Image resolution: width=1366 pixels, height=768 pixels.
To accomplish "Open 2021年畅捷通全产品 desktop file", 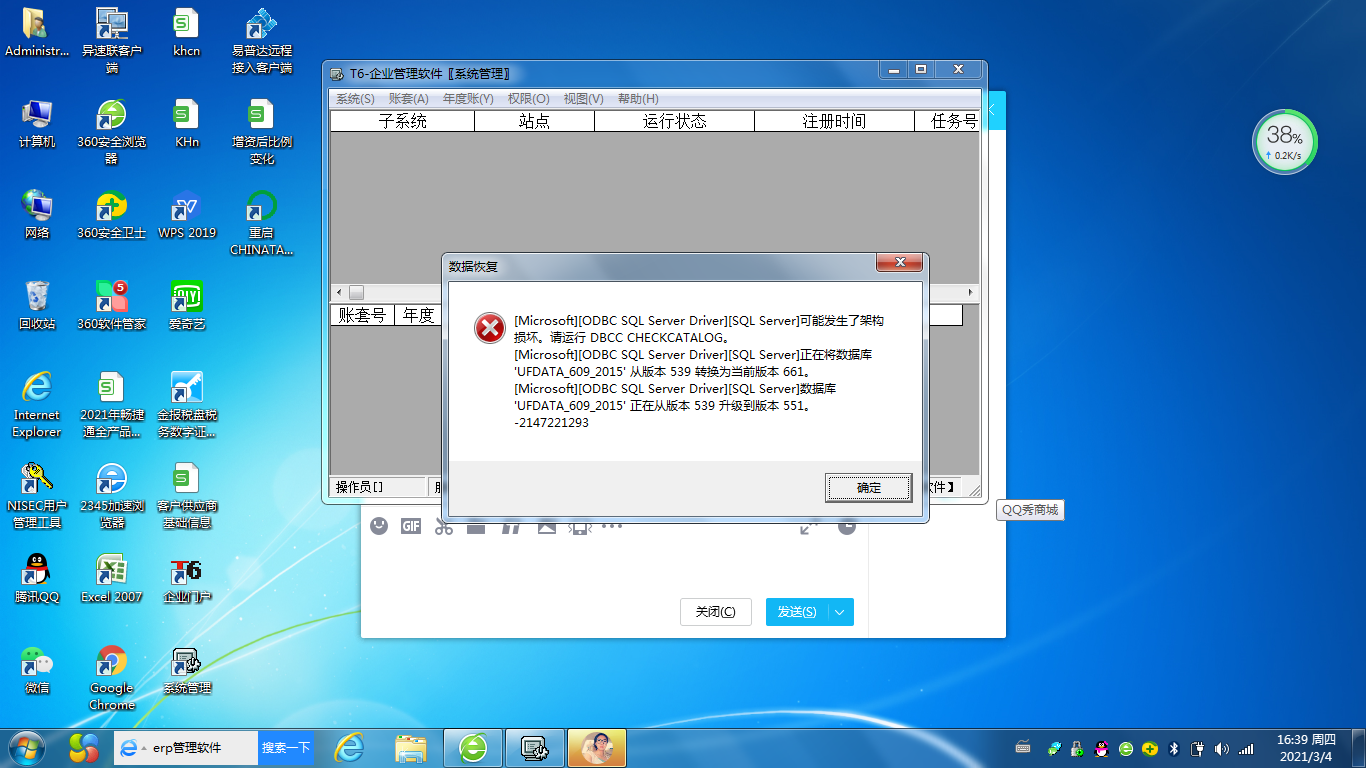I will coord(112,405).
